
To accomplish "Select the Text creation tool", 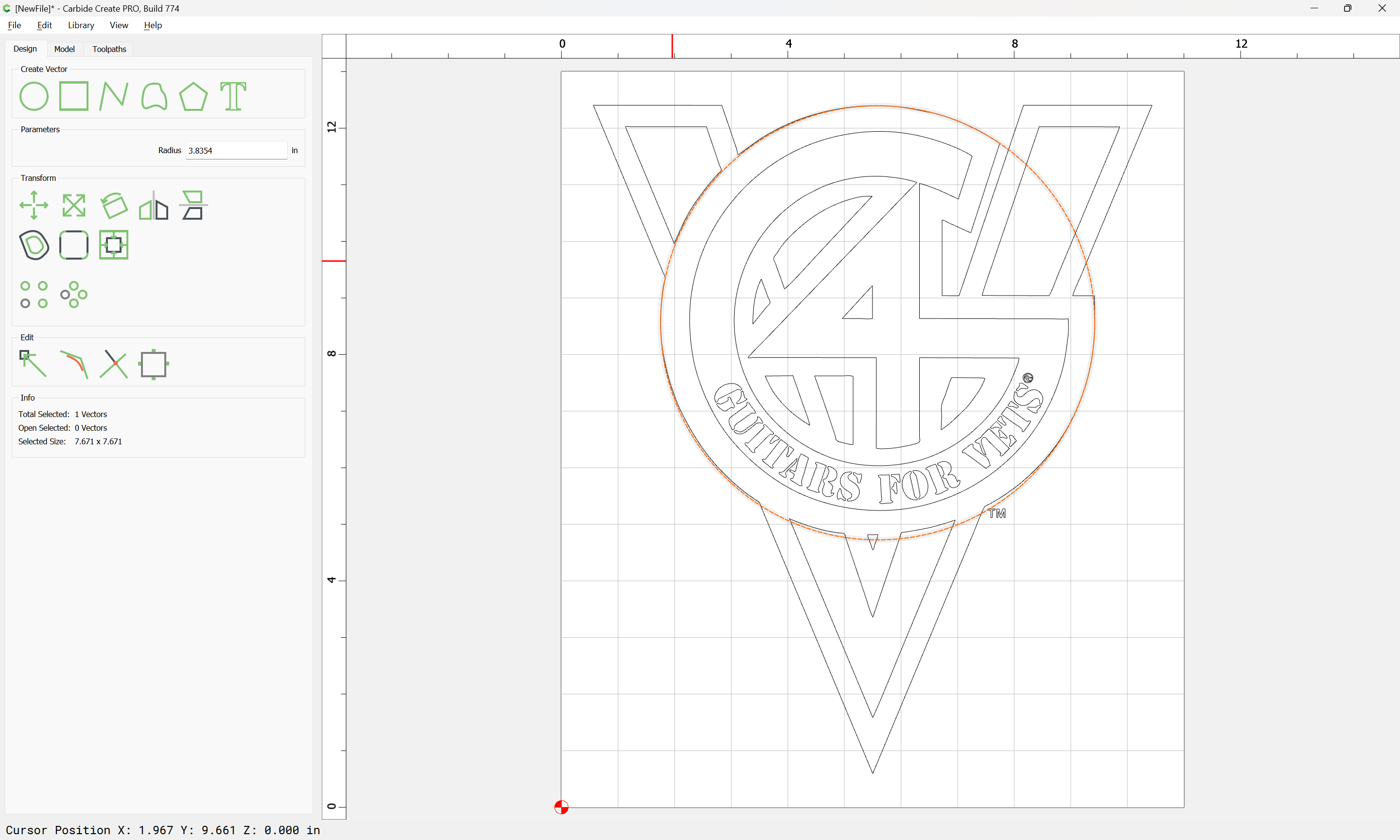I will click(233, 96).
